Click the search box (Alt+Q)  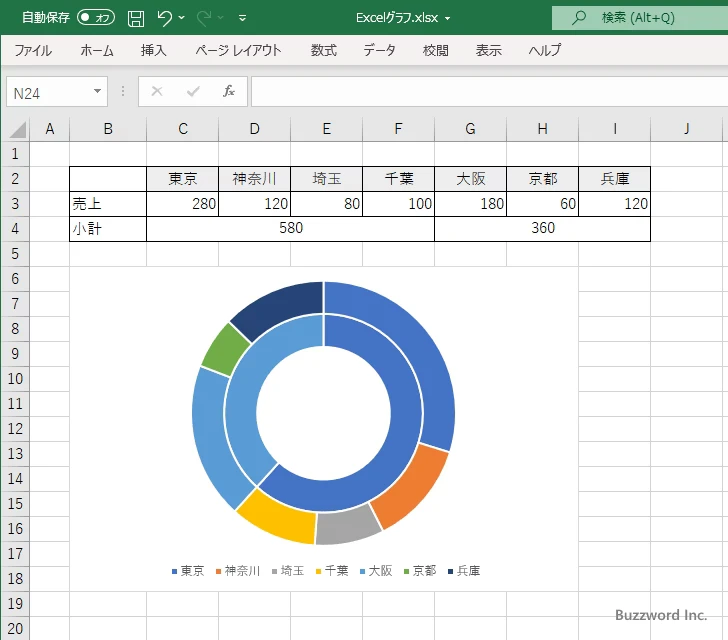tap(640, 18)
